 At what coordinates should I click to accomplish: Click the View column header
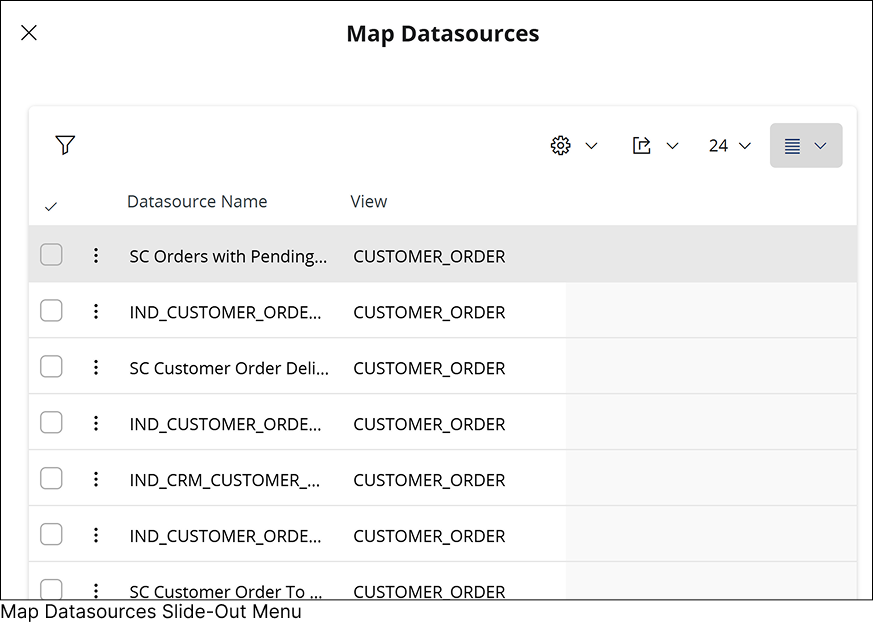pyautogui.click(x=368, y=202)
